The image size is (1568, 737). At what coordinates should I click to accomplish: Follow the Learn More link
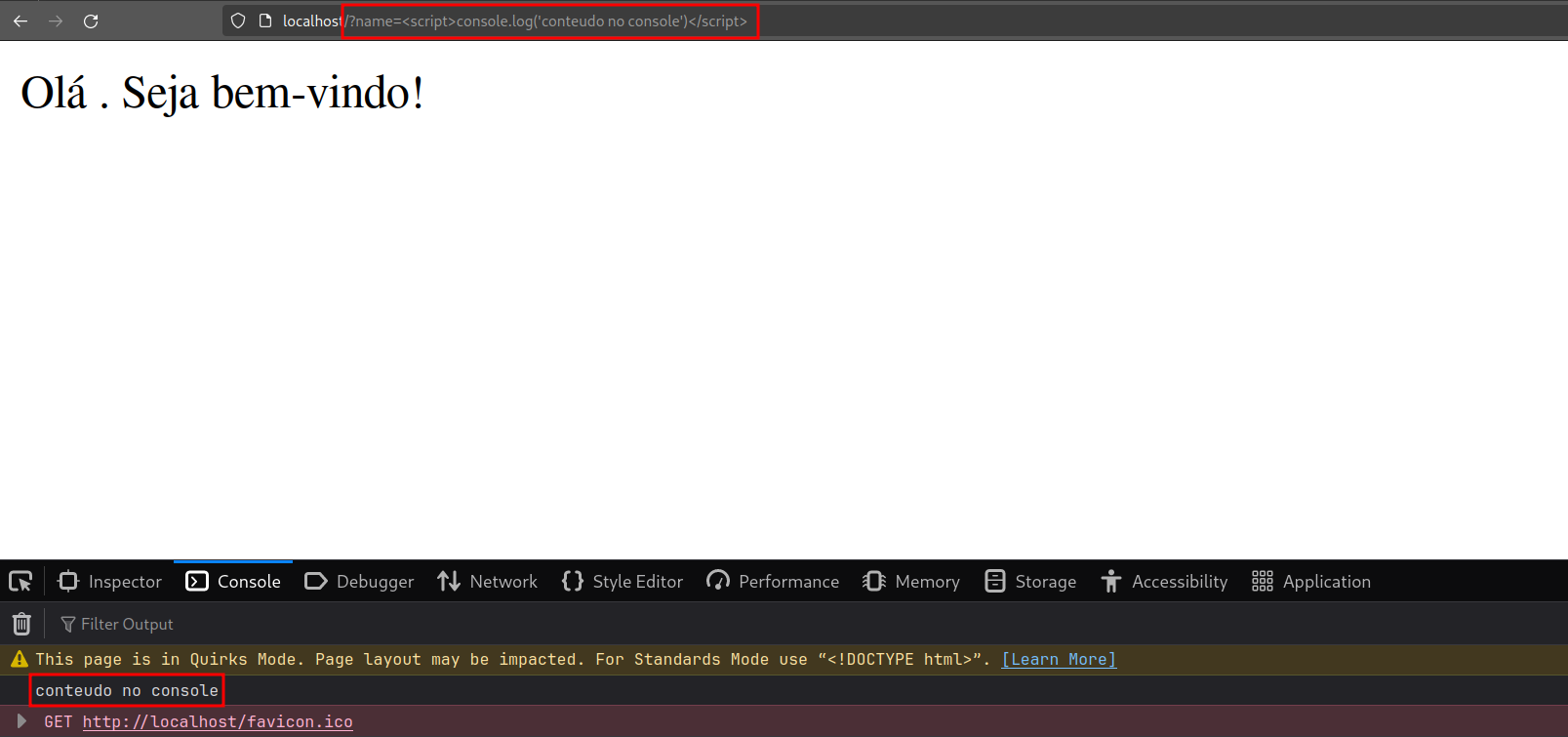[1059, 660]
